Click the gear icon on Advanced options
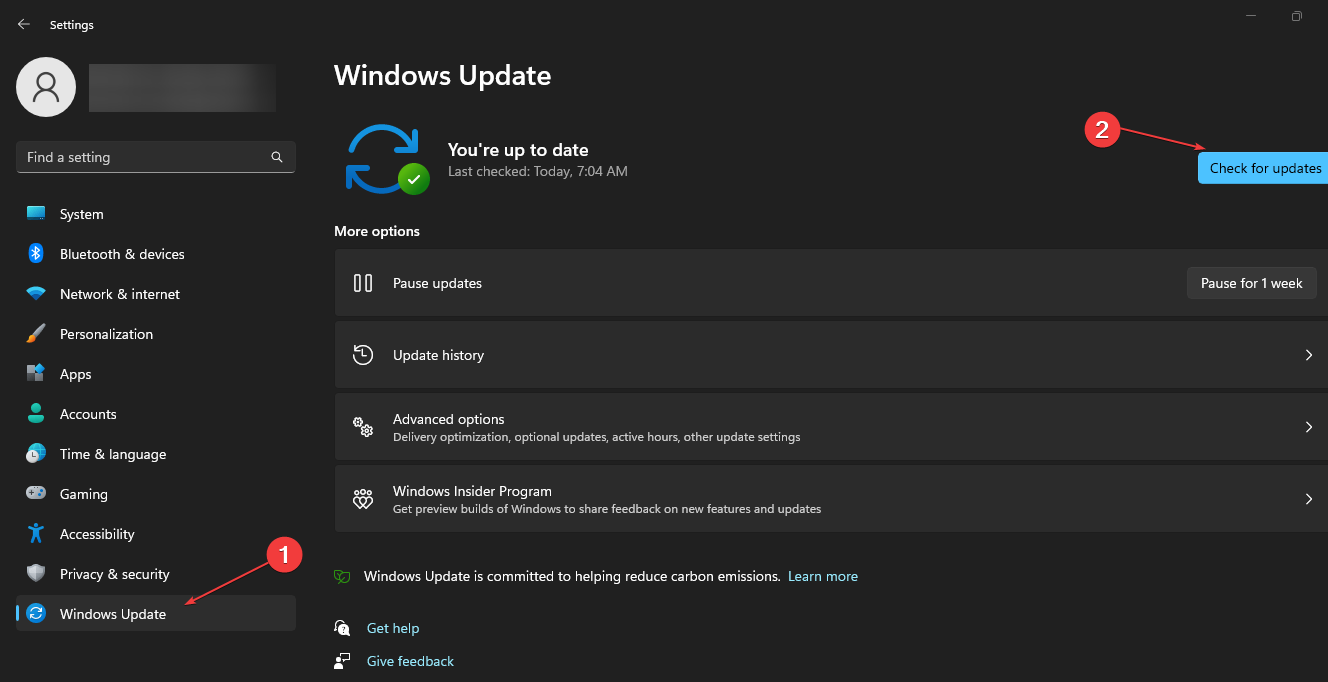The image size is (1328, 682). pos(363,427)
